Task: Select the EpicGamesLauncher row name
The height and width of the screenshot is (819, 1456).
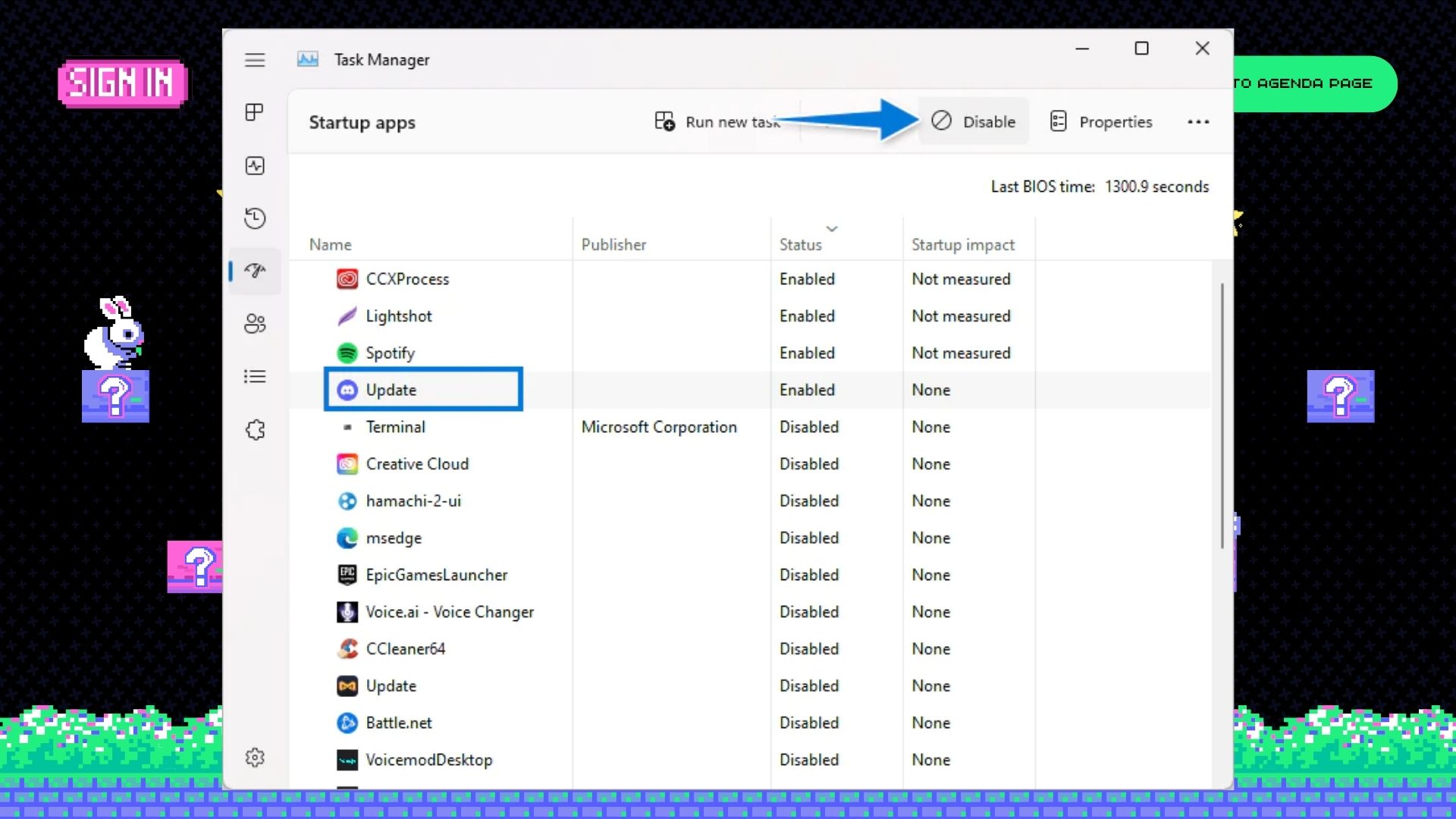Action: [437, 575]
